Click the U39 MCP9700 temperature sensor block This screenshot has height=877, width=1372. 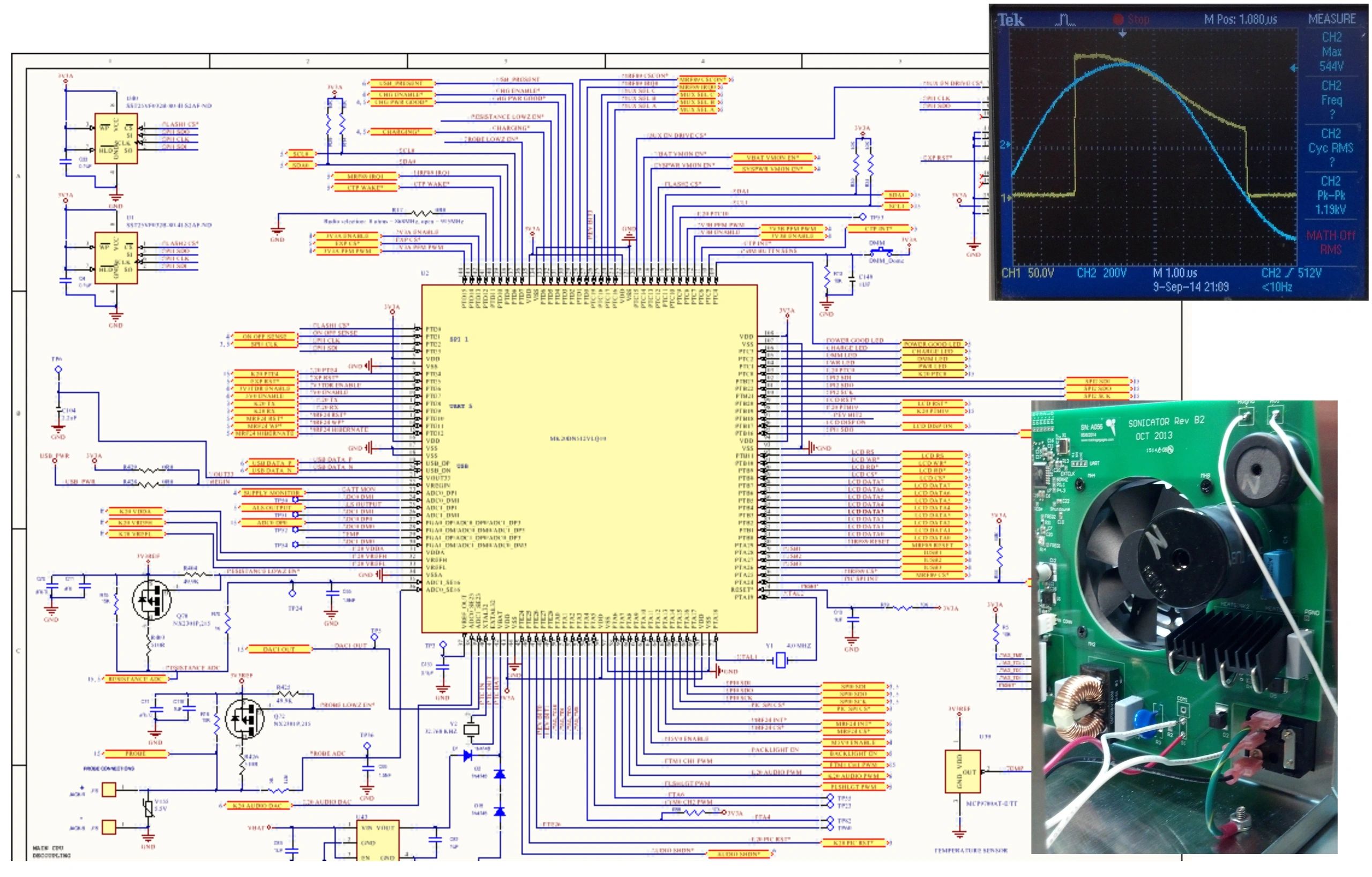tap(963, 771)
